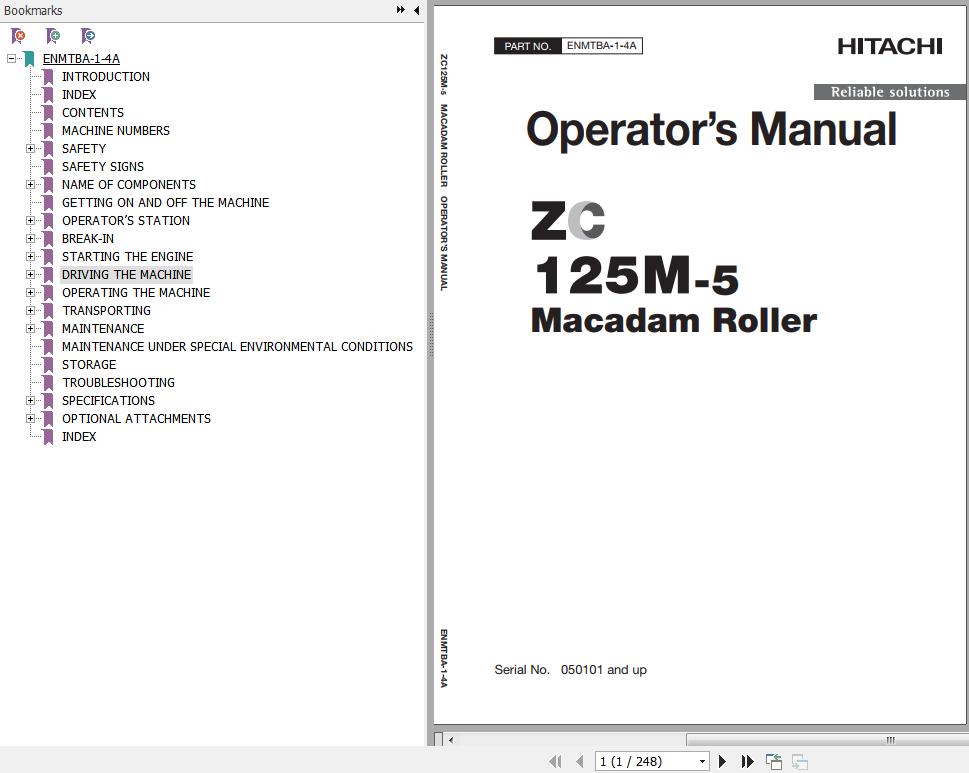This screenshot has width=969, height=773.
Task: Go to the previous page
Action: (x=580, y=761)
